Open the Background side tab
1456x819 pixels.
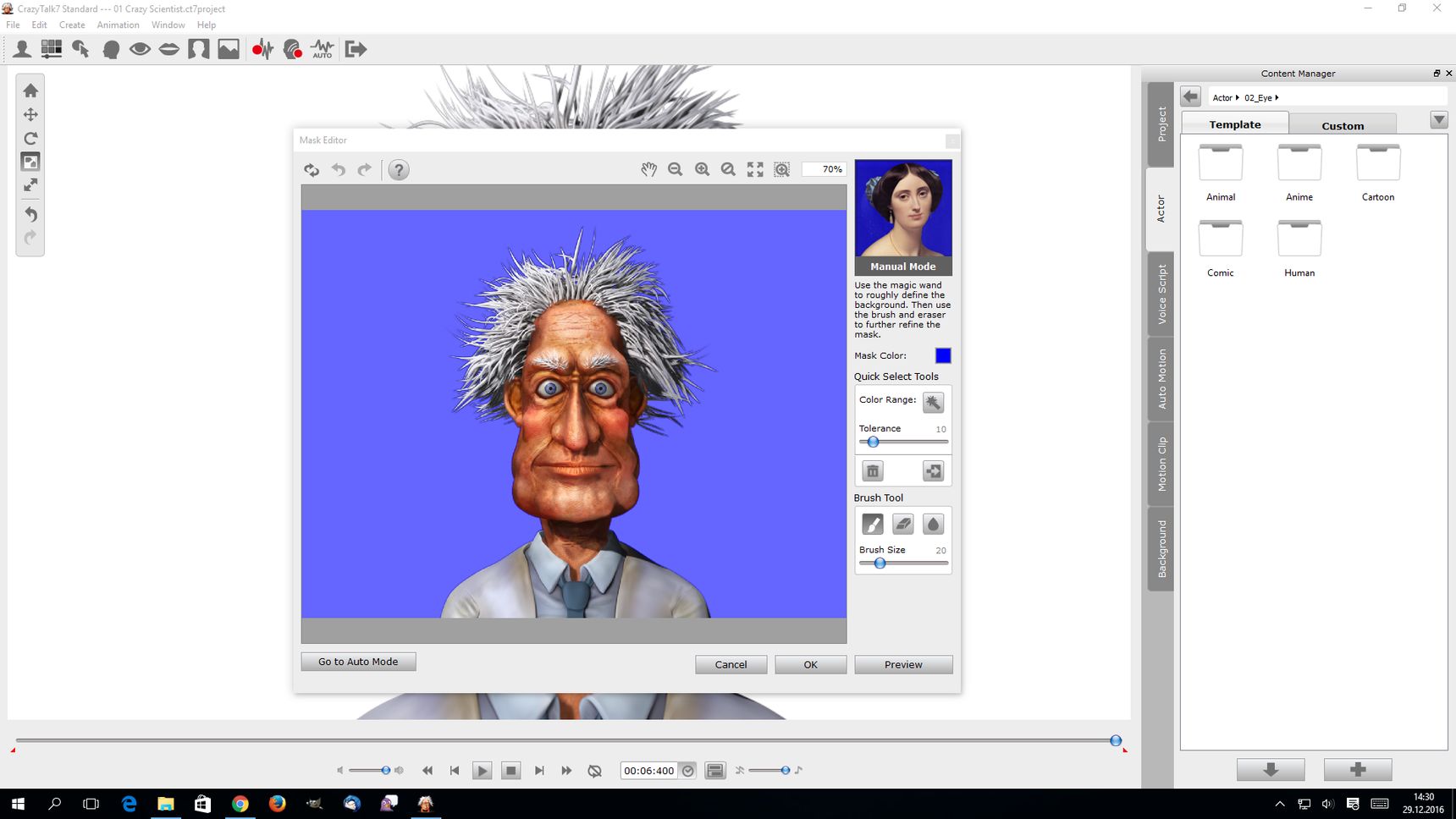1161,549
